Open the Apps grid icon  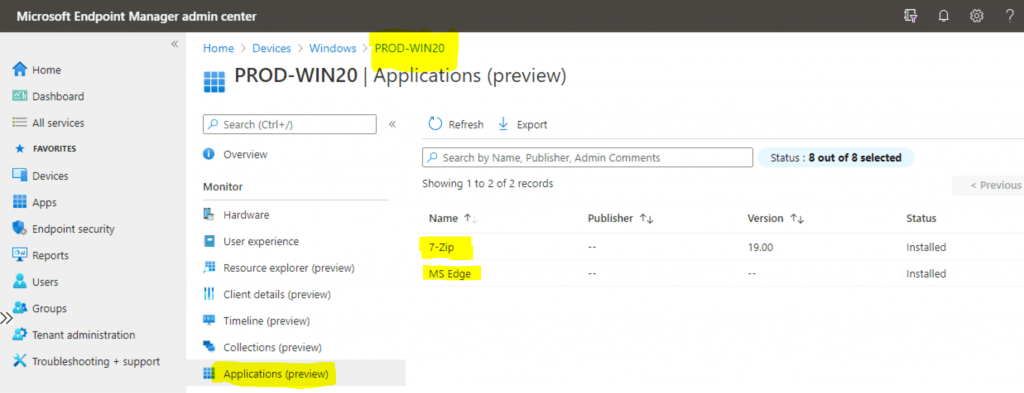[x=20, y=202]
